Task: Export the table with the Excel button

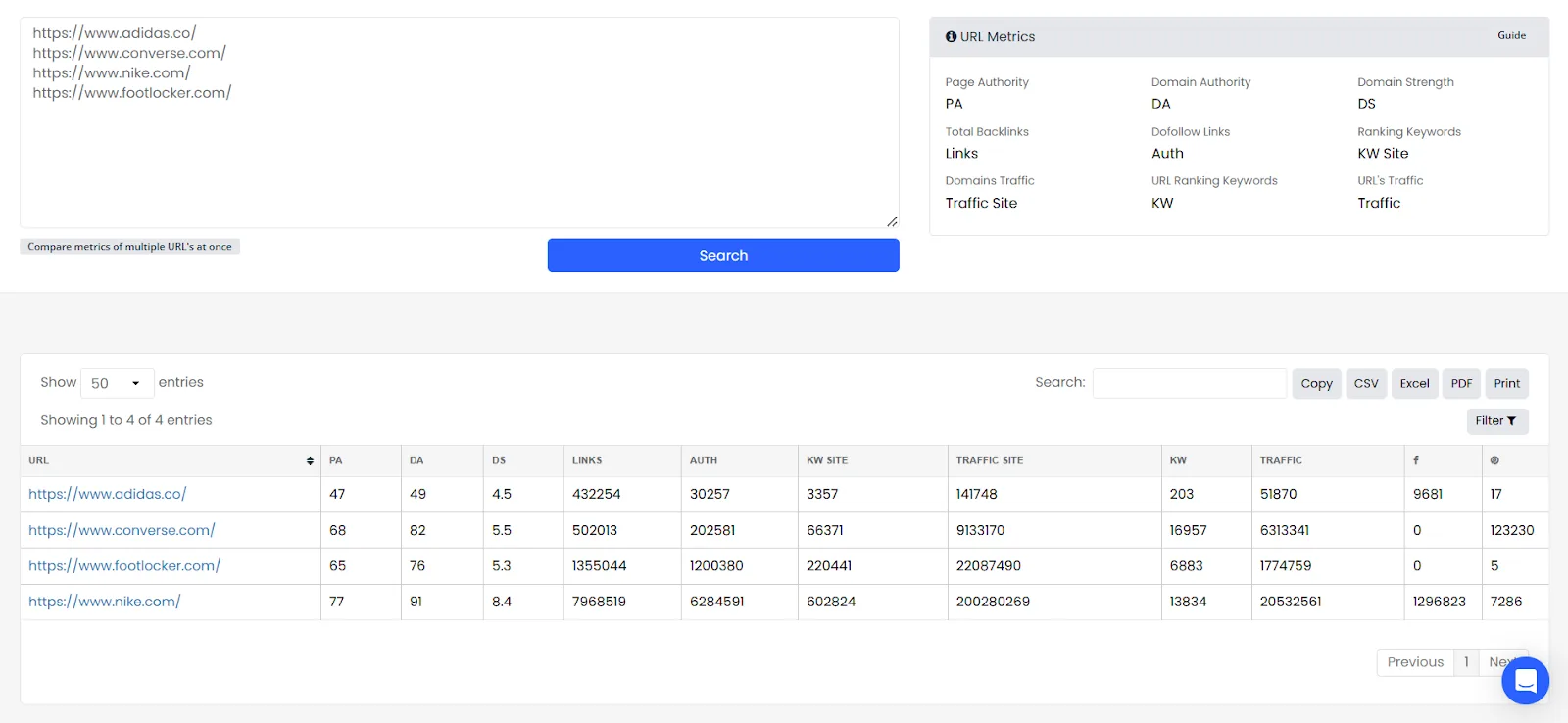Action: (1414, 384)
